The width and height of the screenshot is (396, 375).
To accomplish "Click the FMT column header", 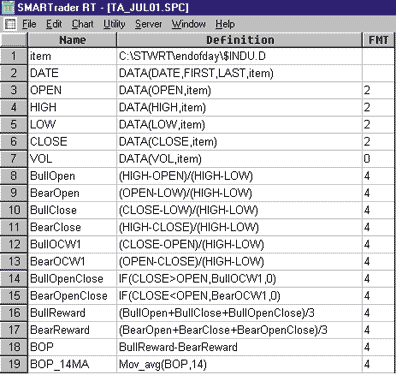I will click(378, 40).
